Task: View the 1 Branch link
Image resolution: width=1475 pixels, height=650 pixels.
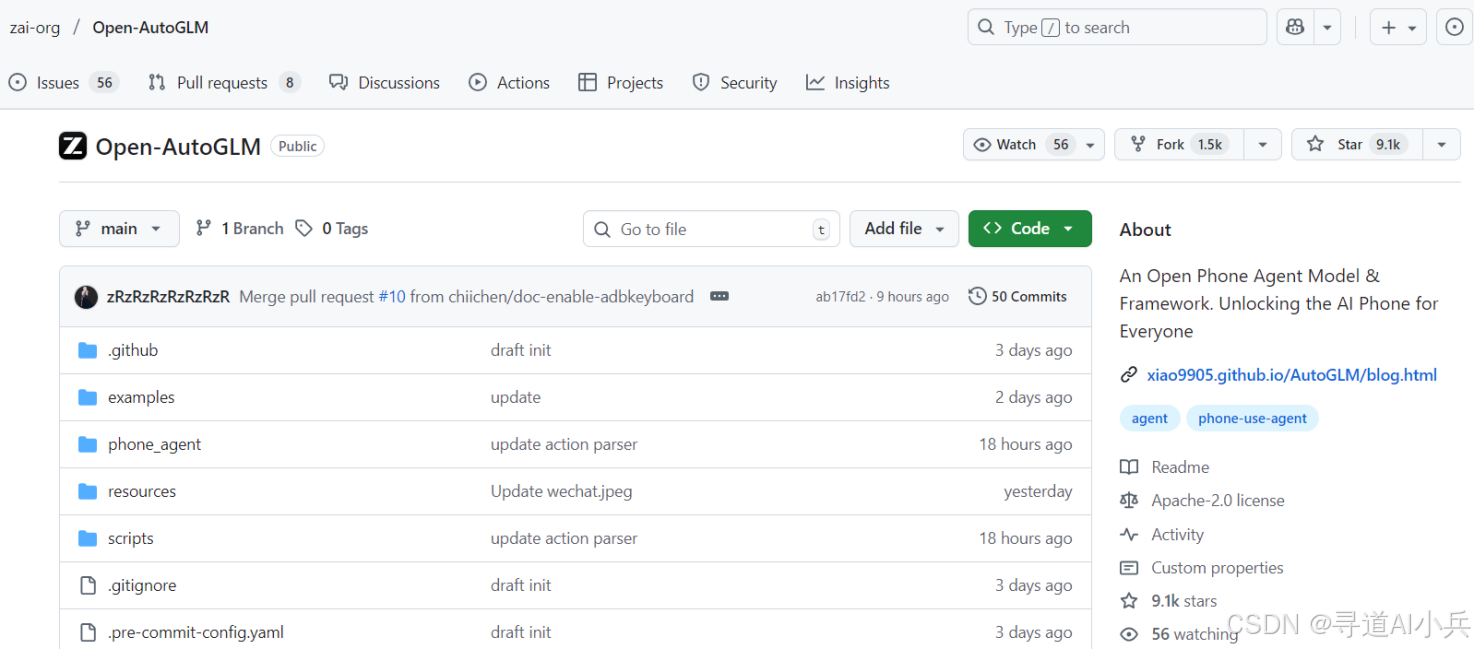Action: 240,229
